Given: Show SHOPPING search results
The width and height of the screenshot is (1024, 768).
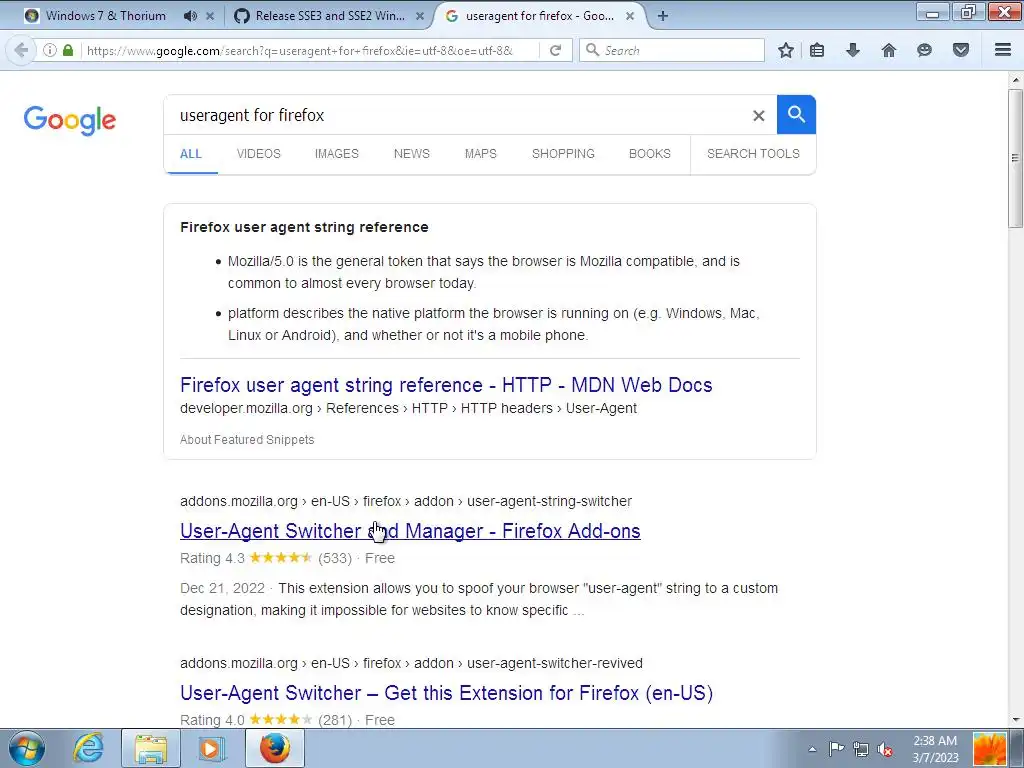Looking at the screenshot, I should coord(563,153).
